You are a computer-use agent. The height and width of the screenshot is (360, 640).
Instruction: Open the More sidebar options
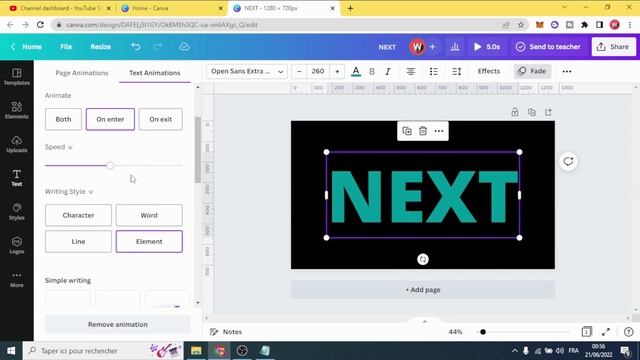[x=17, y=279]
